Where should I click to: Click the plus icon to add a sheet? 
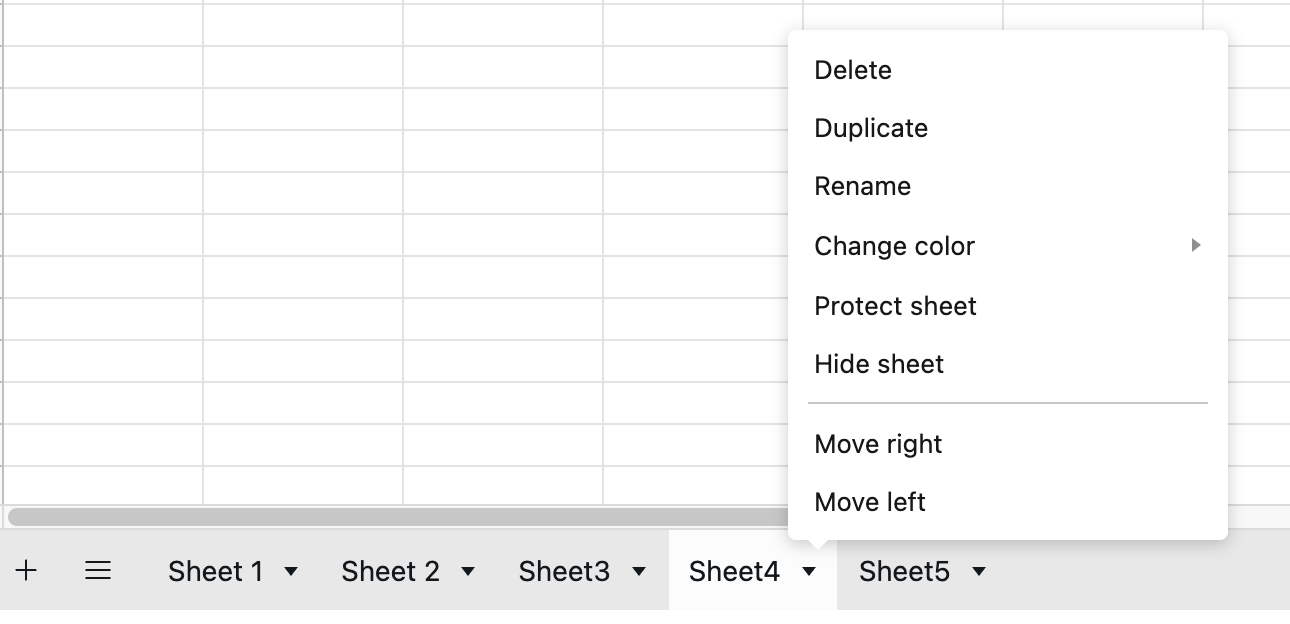click(27, 571)
